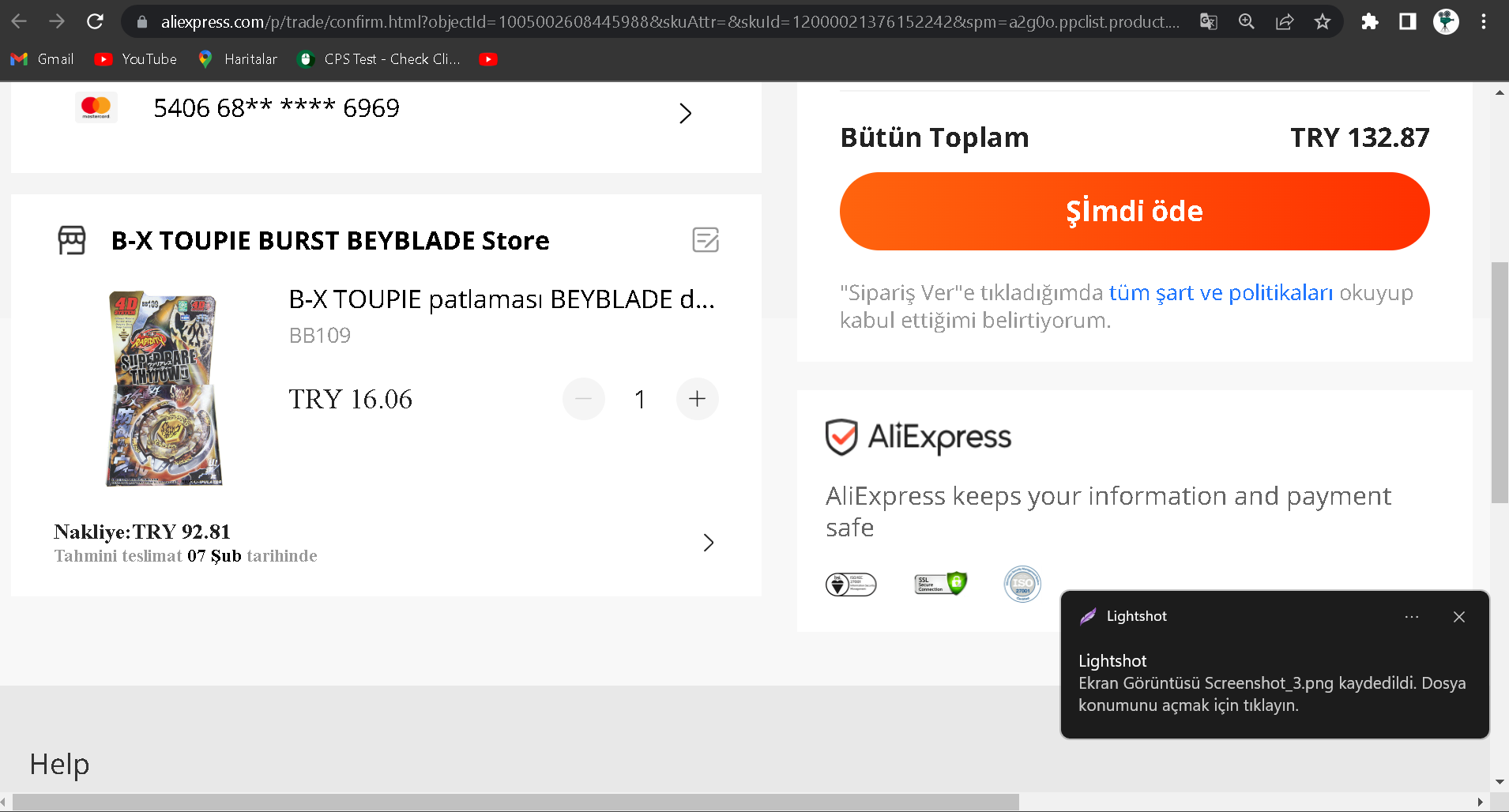Click the vertical scrollbar up arrow
Viewport: 1509px width, 812px height.
click(1500, 92)
